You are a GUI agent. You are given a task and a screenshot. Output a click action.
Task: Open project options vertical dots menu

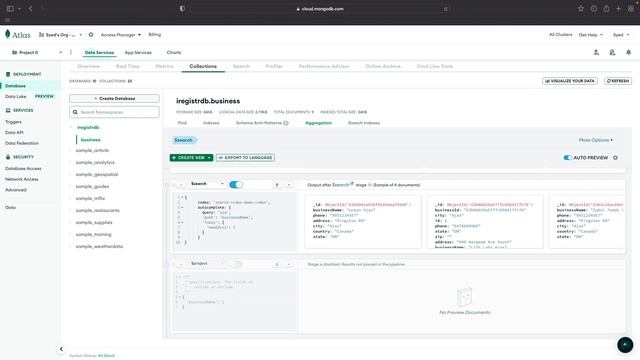71,52
